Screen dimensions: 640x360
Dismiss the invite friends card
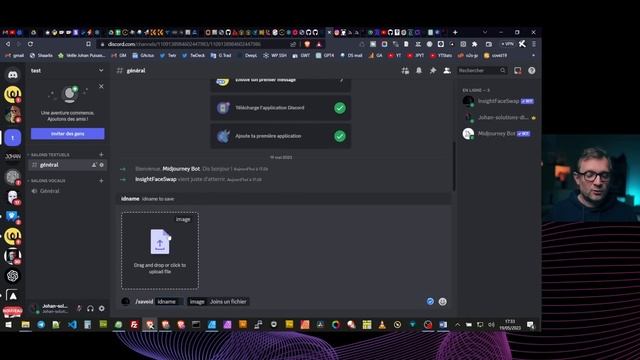101,86
